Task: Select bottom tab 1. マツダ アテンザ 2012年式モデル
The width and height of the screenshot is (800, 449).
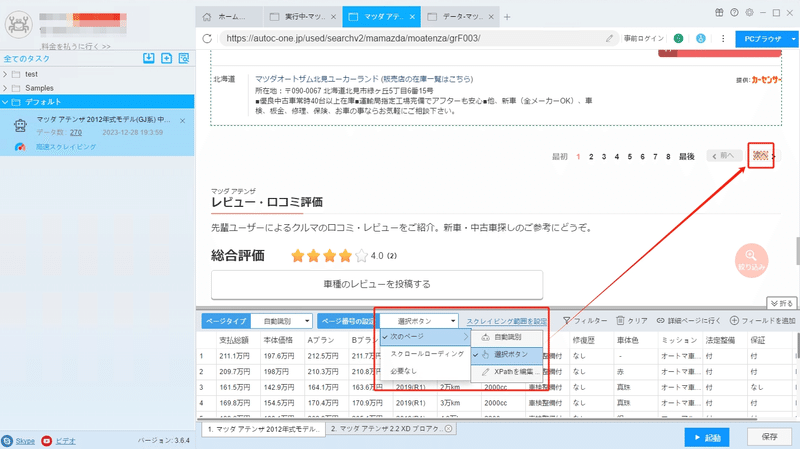Action: (x=263, y=429)
